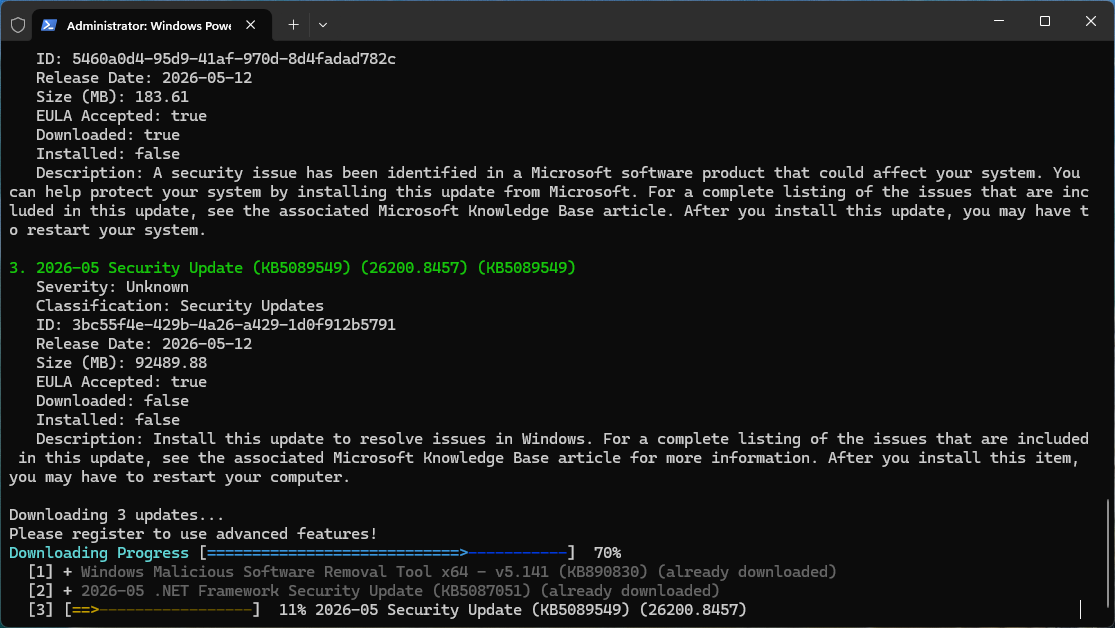Click the '[2] + 2026-05 .NET Framework Security Update' line

pyautogui.click(x=373, y=590)
